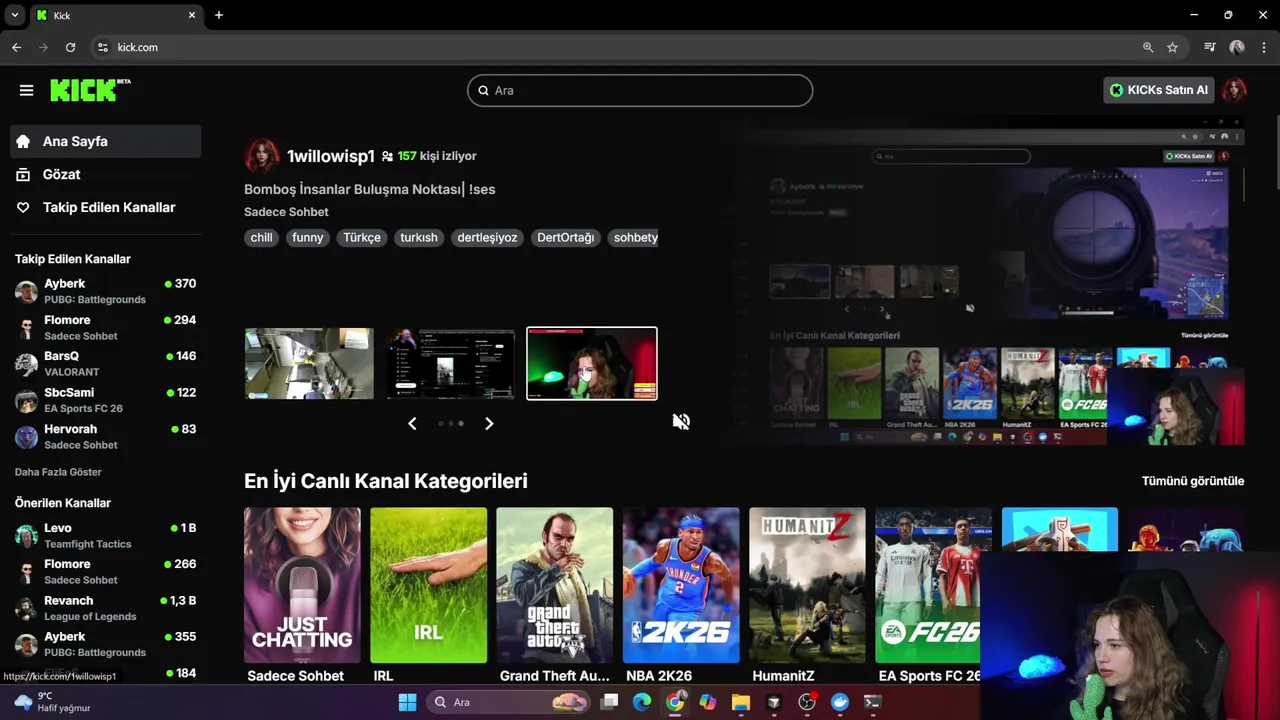Select Ana Sayfa in sidebar
Viewport: 1280px width, 720px height.
pos(105,141)
